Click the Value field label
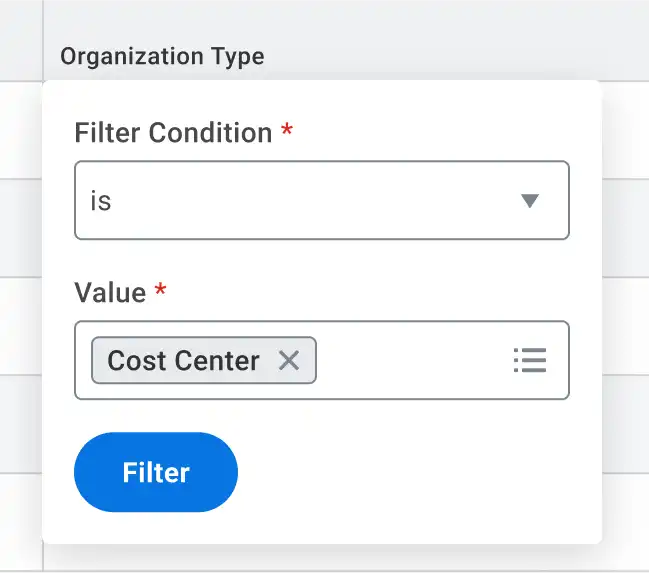Screen dimensions: 649x573 click(x=110, y=293)
